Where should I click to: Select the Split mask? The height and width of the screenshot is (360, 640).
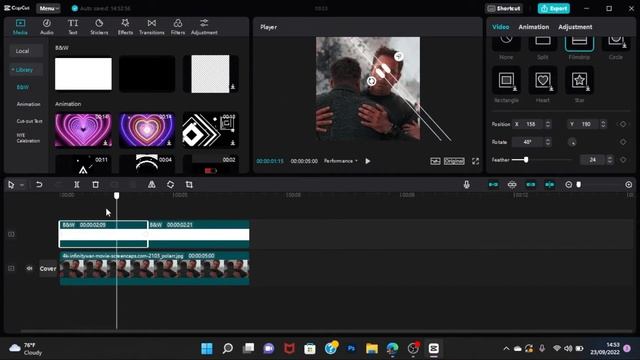(542, 44)
